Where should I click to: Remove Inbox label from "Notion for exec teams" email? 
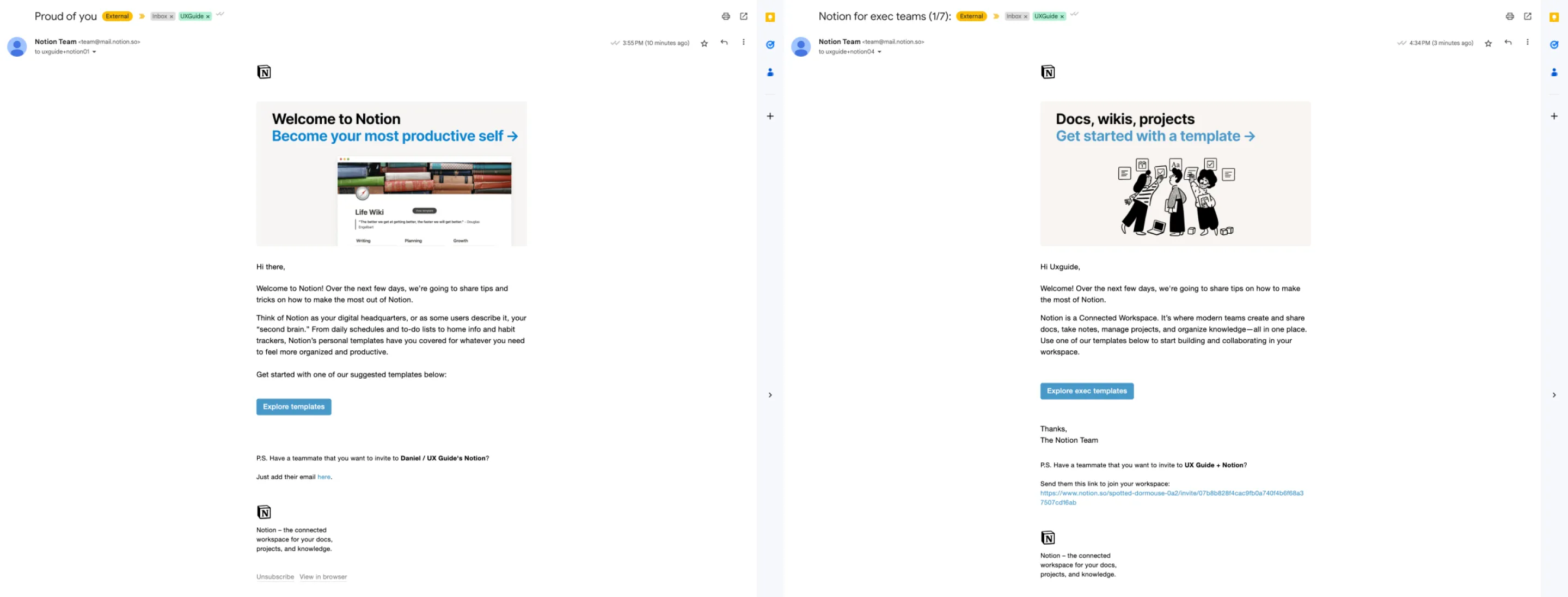tap(1026, 17)
